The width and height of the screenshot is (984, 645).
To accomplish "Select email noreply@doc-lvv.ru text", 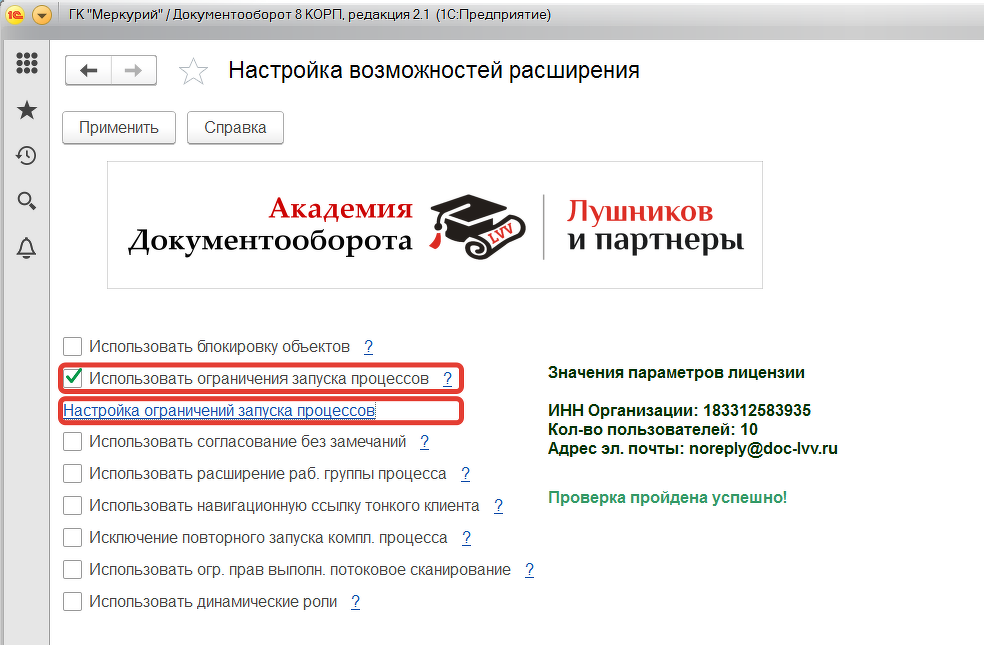I will [763, 449].
